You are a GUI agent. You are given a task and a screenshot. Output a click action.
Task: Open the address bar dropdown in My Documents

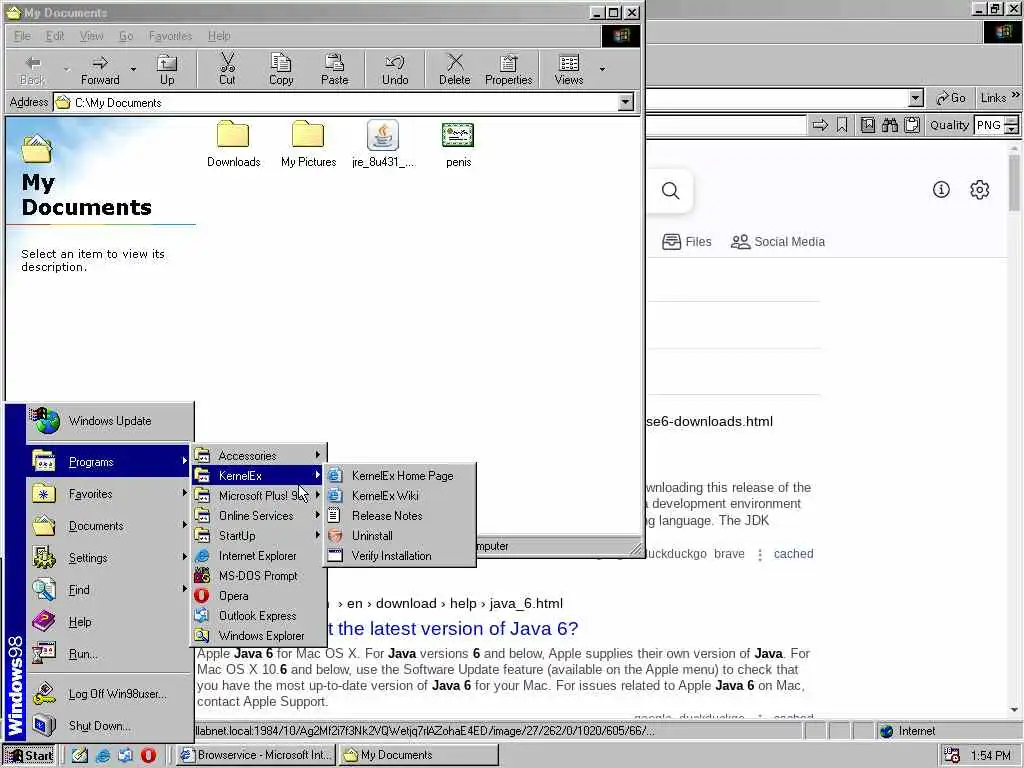(626, 103)
